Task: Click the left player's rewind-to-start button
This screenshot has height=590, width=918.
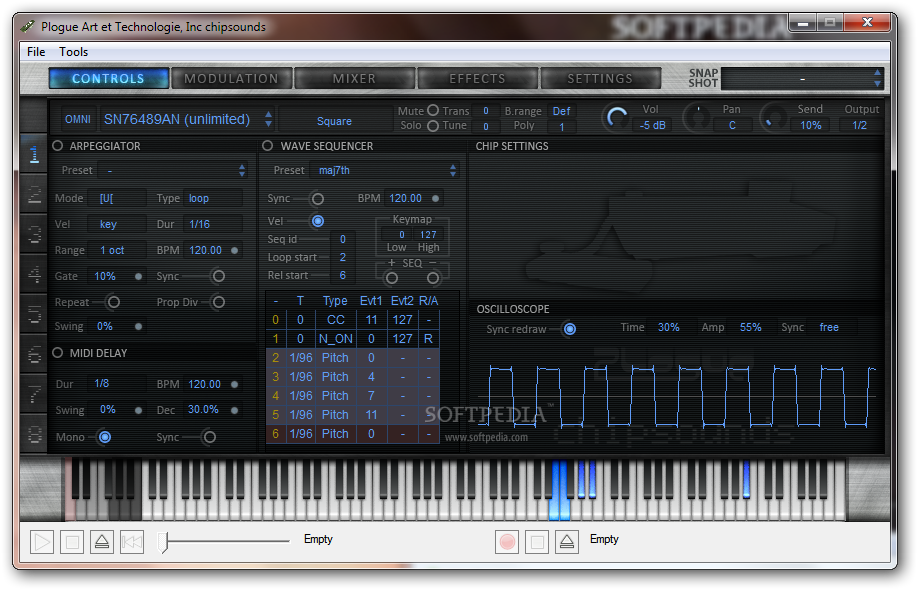Action: pyautogui.click(x=132, y=542)
